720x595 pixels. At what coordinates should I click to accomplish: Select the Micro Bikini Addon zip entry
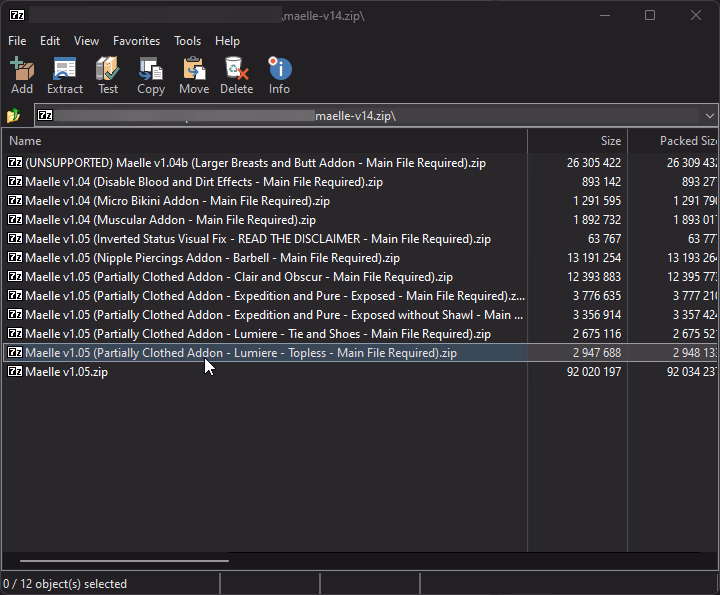[x=177, y=201]
